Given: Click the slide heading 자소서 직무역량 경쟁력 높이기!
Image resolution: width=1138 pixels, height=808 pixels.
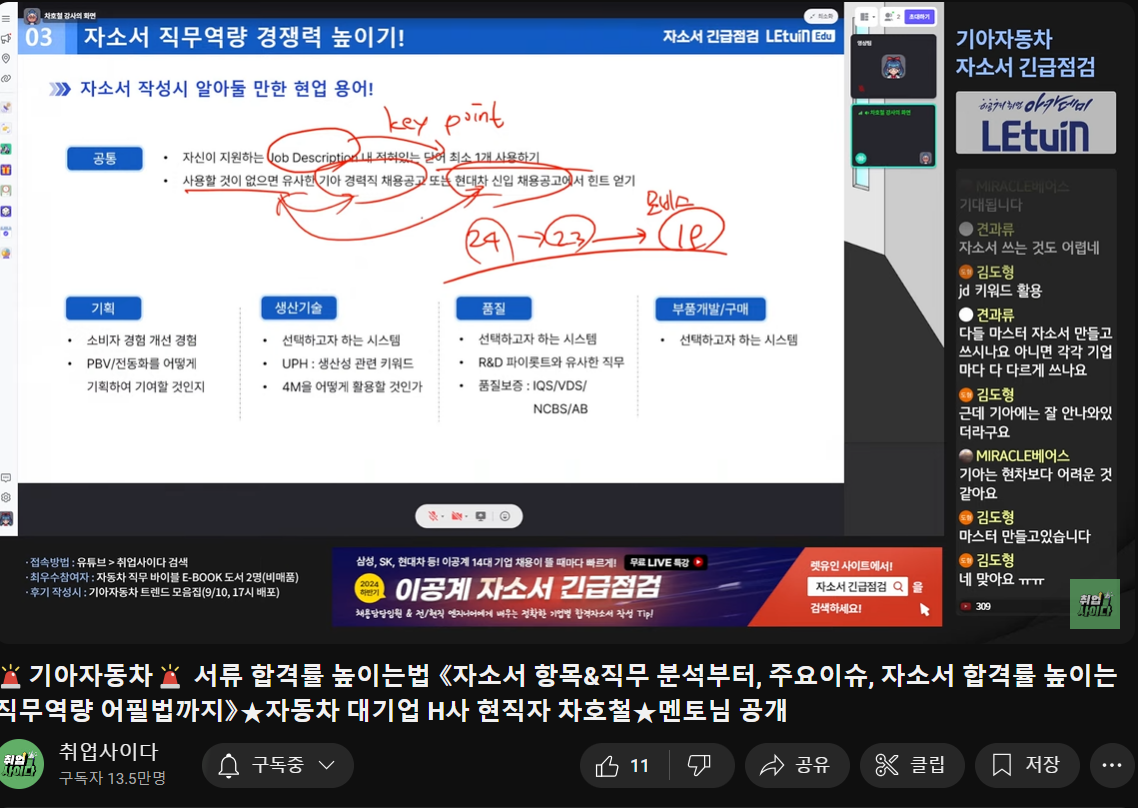Looking at the screenshot, I should point(244,36).
